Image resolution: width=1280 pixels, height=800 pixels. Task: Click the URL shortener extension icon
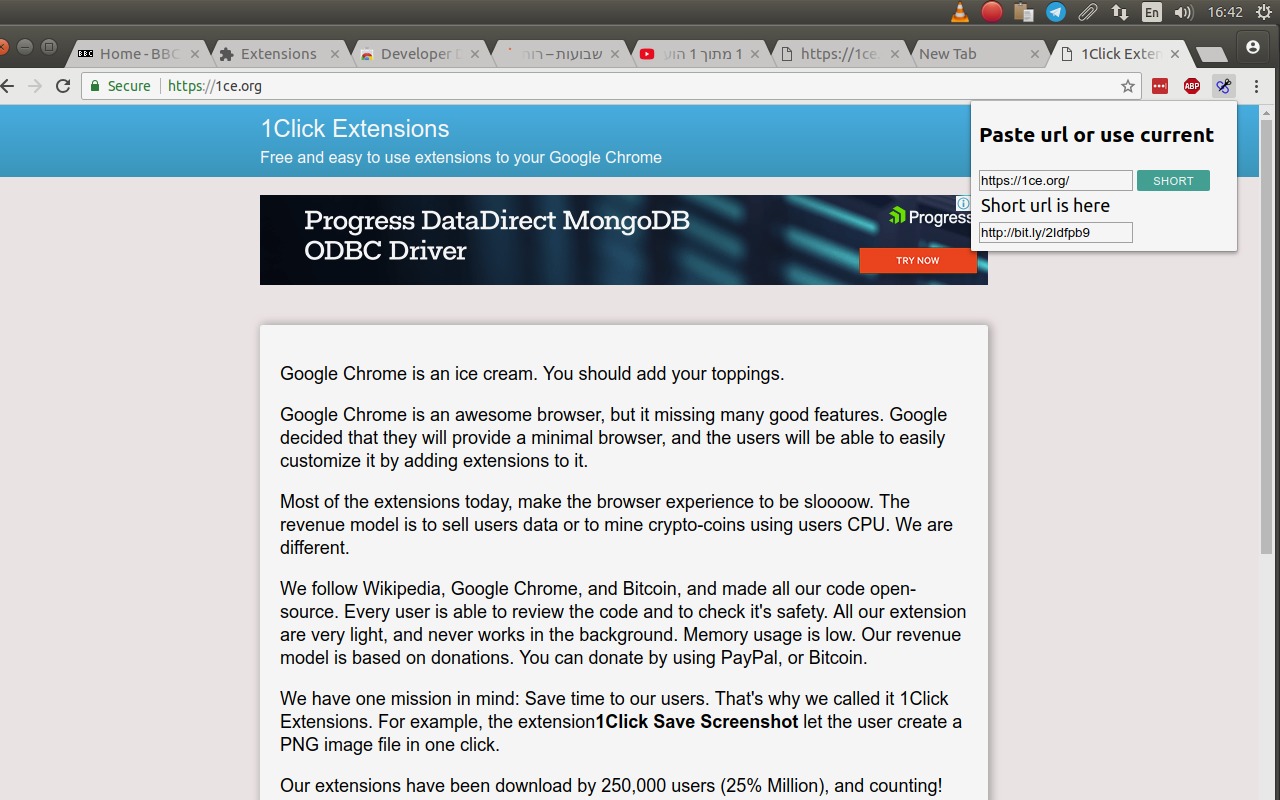pos(1223,86)
